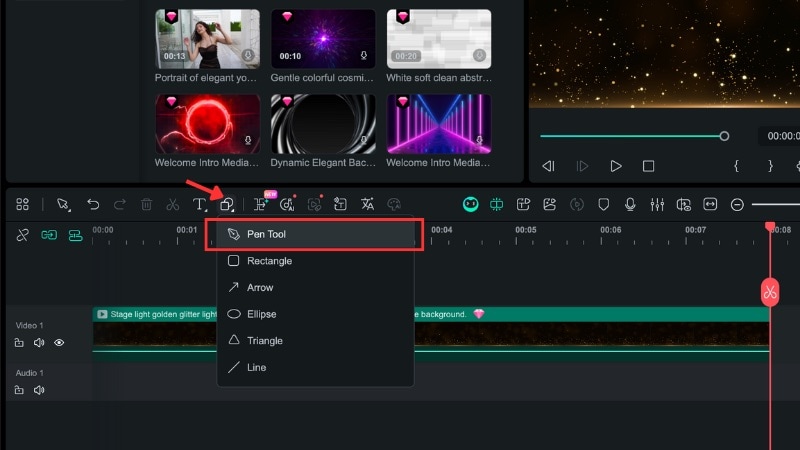The width and height of the screenshot is (800, 450).
Task: Choose Rectangle from the shape menu
Action: click(315, 261)
